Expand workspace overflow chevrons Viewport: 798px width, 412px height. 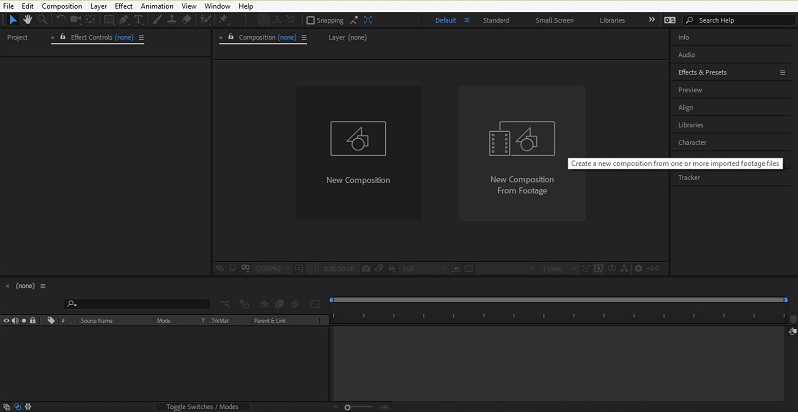[x=652, y=19]
